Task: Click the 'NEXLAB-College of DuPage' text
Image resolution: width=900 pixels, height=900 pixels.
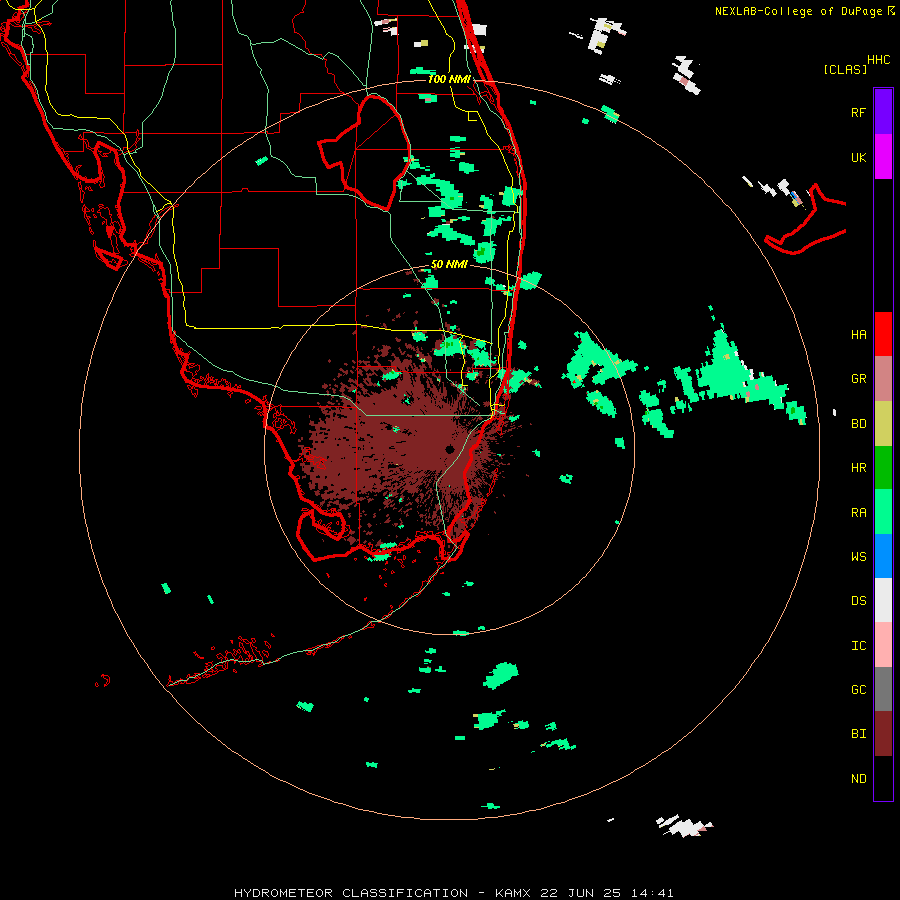Action: coord(800,11)
